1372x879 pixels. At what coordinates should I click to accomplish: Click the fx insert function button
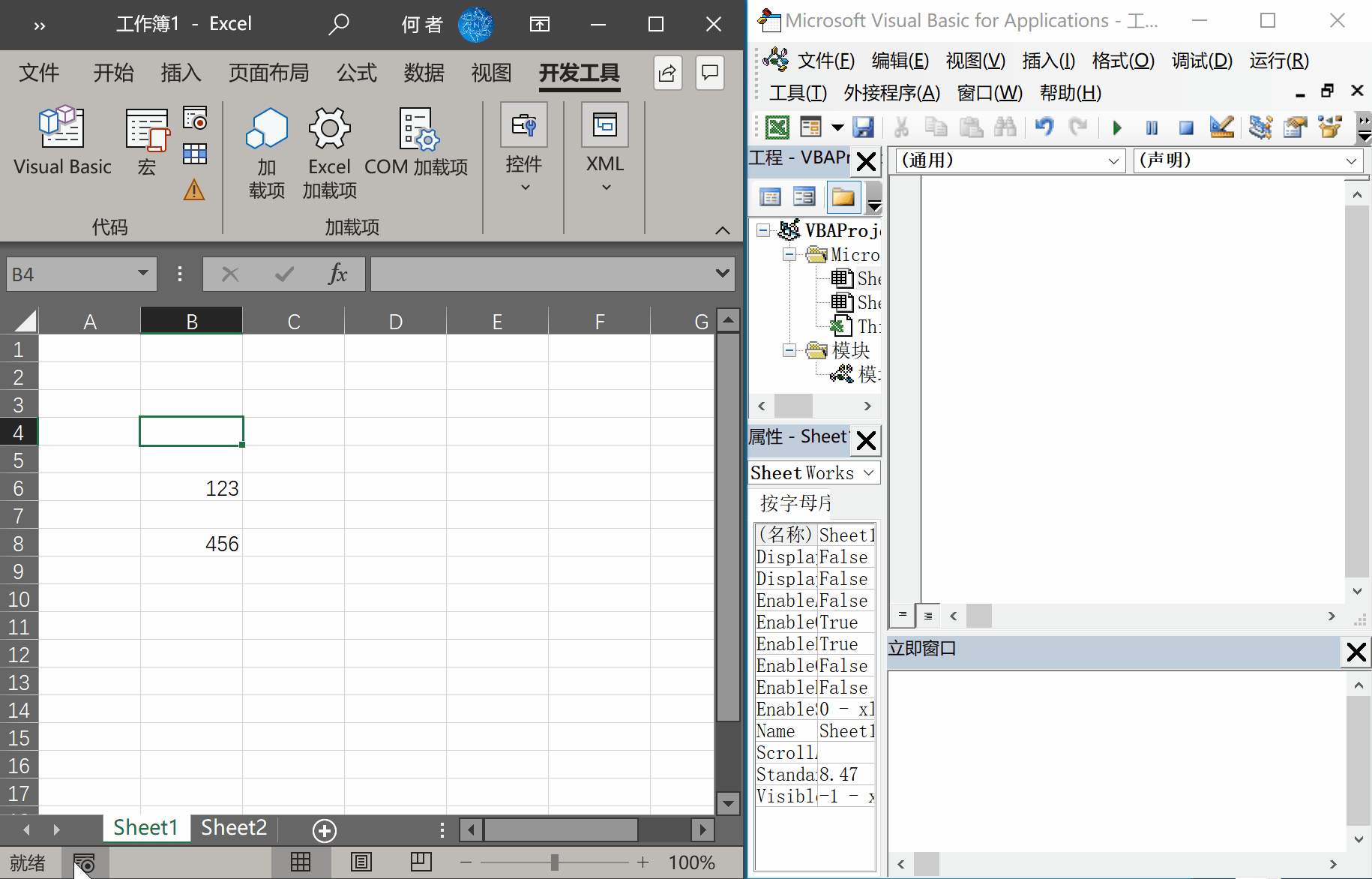(x=338, y=274)
